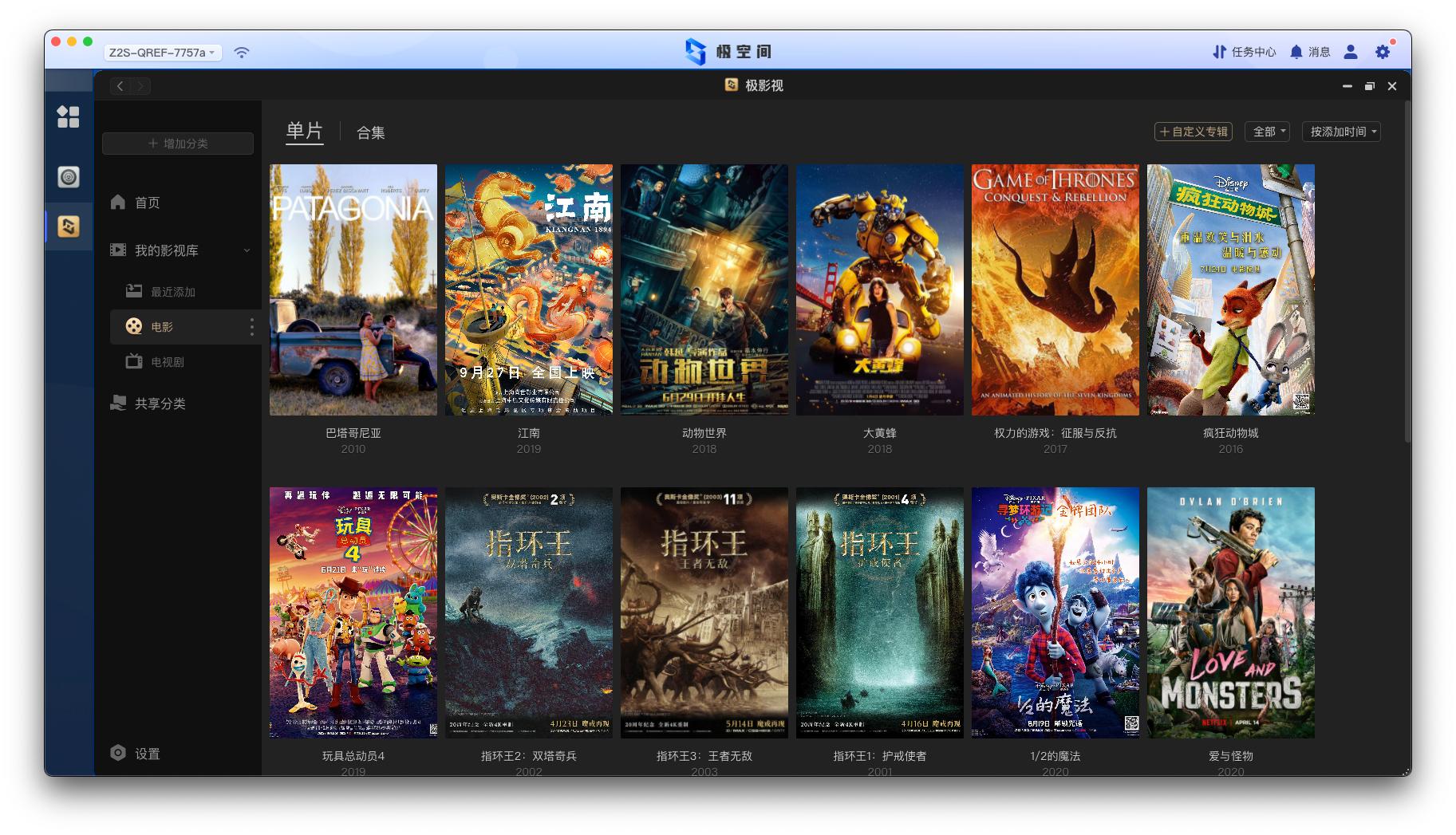Screen dimensions: 1456x835
Task: Click title text 爱与怪物
Action: coord(1231,756)
